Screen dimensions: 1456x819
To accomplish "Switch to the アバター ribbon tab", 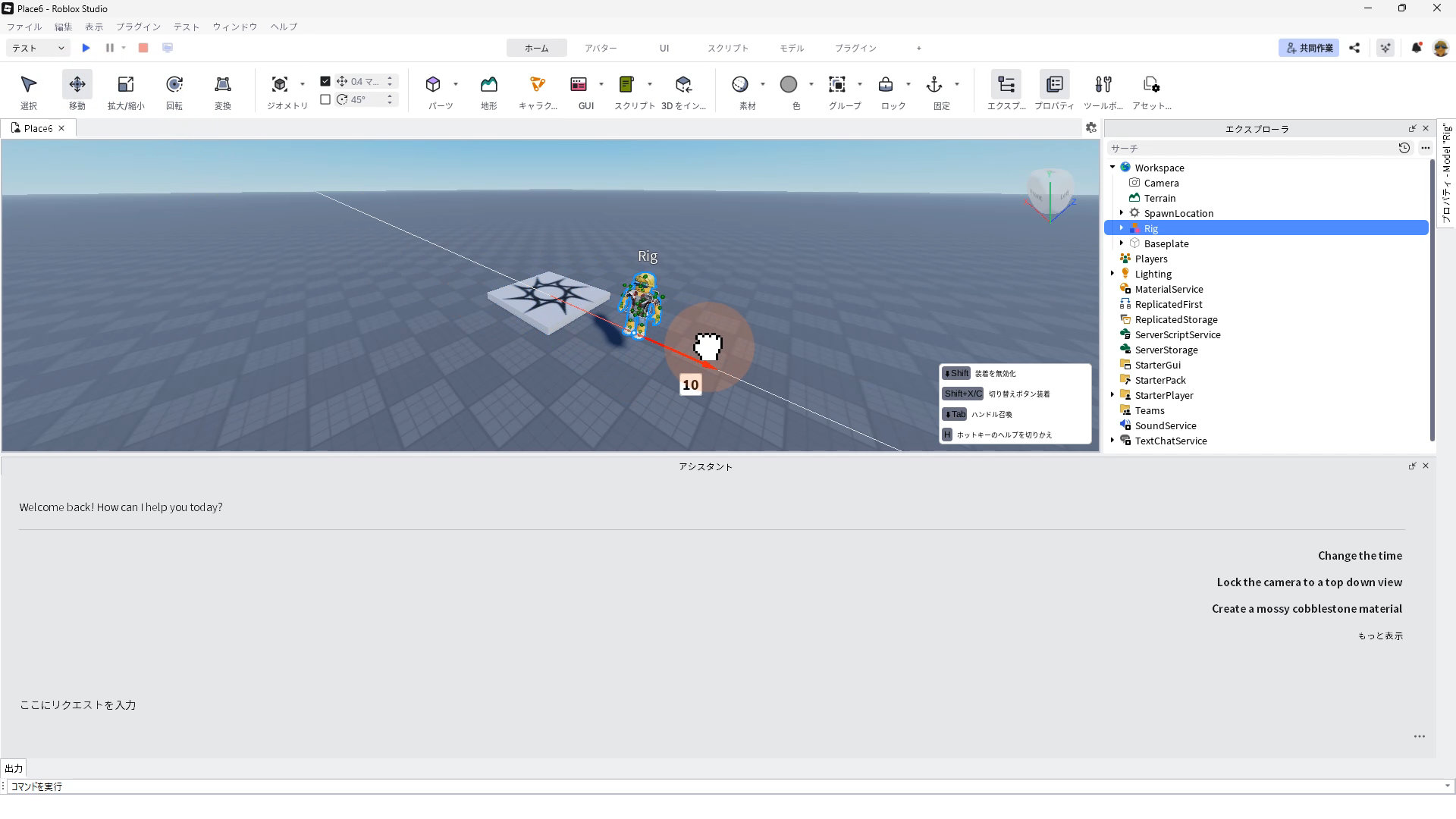I will tap(601, 48).
